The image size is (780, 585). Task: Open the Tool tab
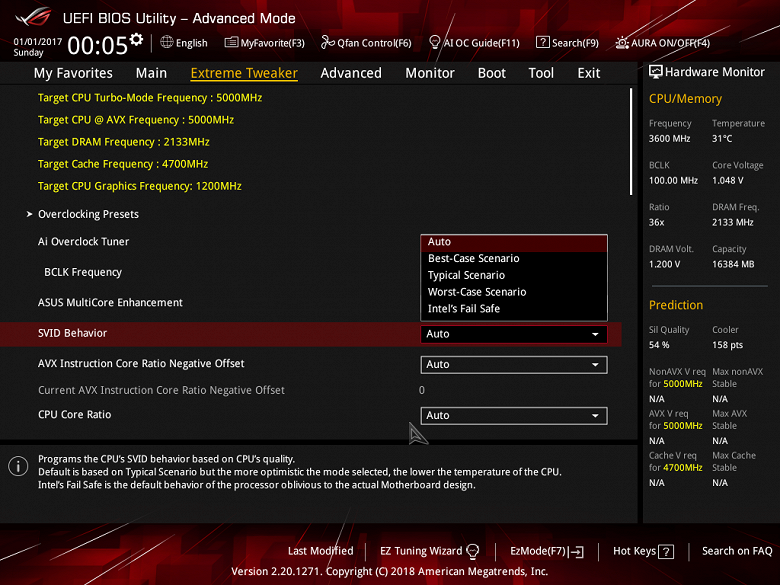click(x=541, y=73)
